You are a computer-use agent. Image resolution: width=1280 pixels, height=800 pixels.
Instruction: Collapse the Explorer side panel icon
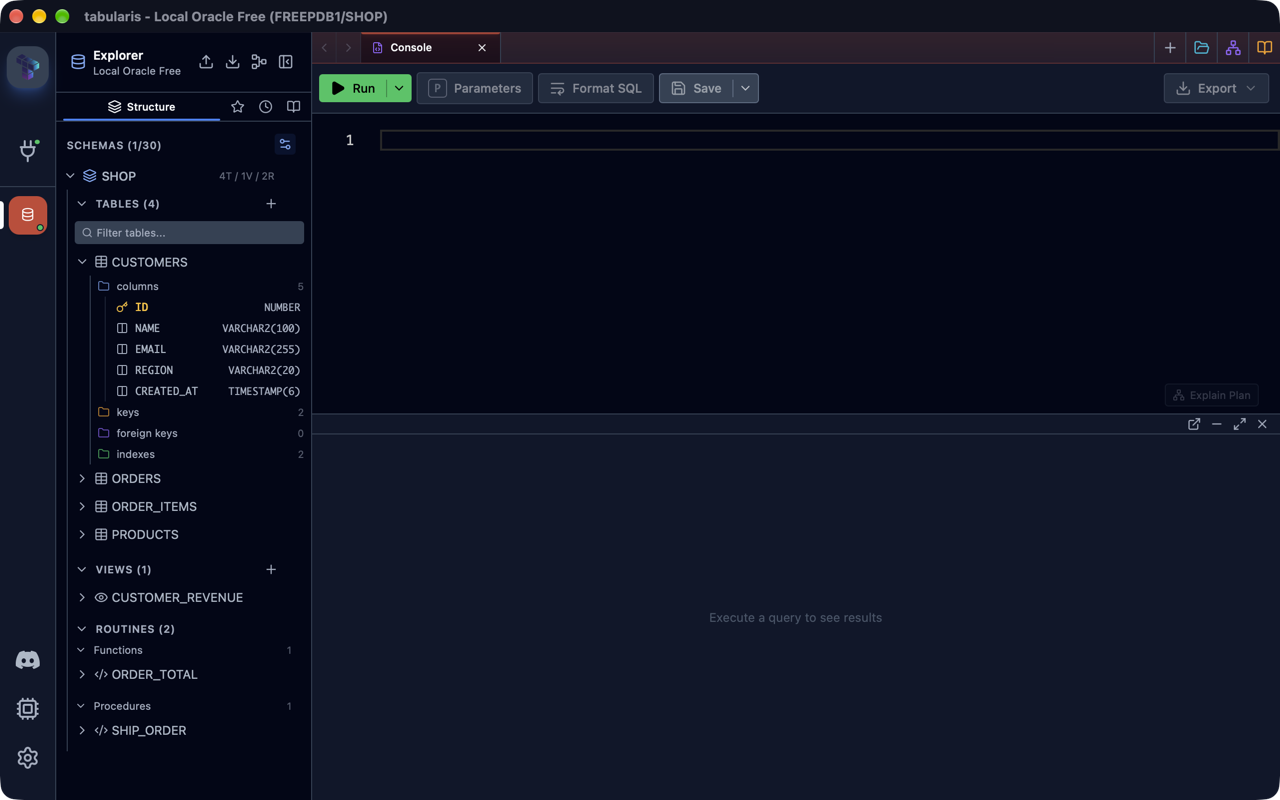point(286,62)
